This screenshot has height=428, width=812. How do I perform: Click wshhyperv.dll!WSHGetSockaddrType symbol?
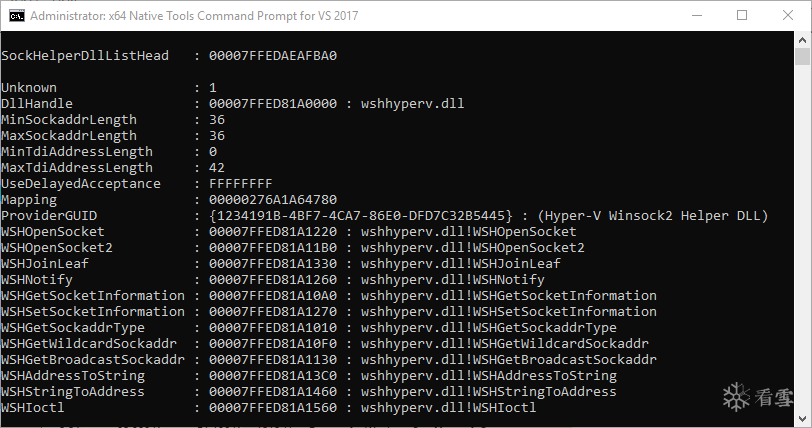(x=489, y=328)
